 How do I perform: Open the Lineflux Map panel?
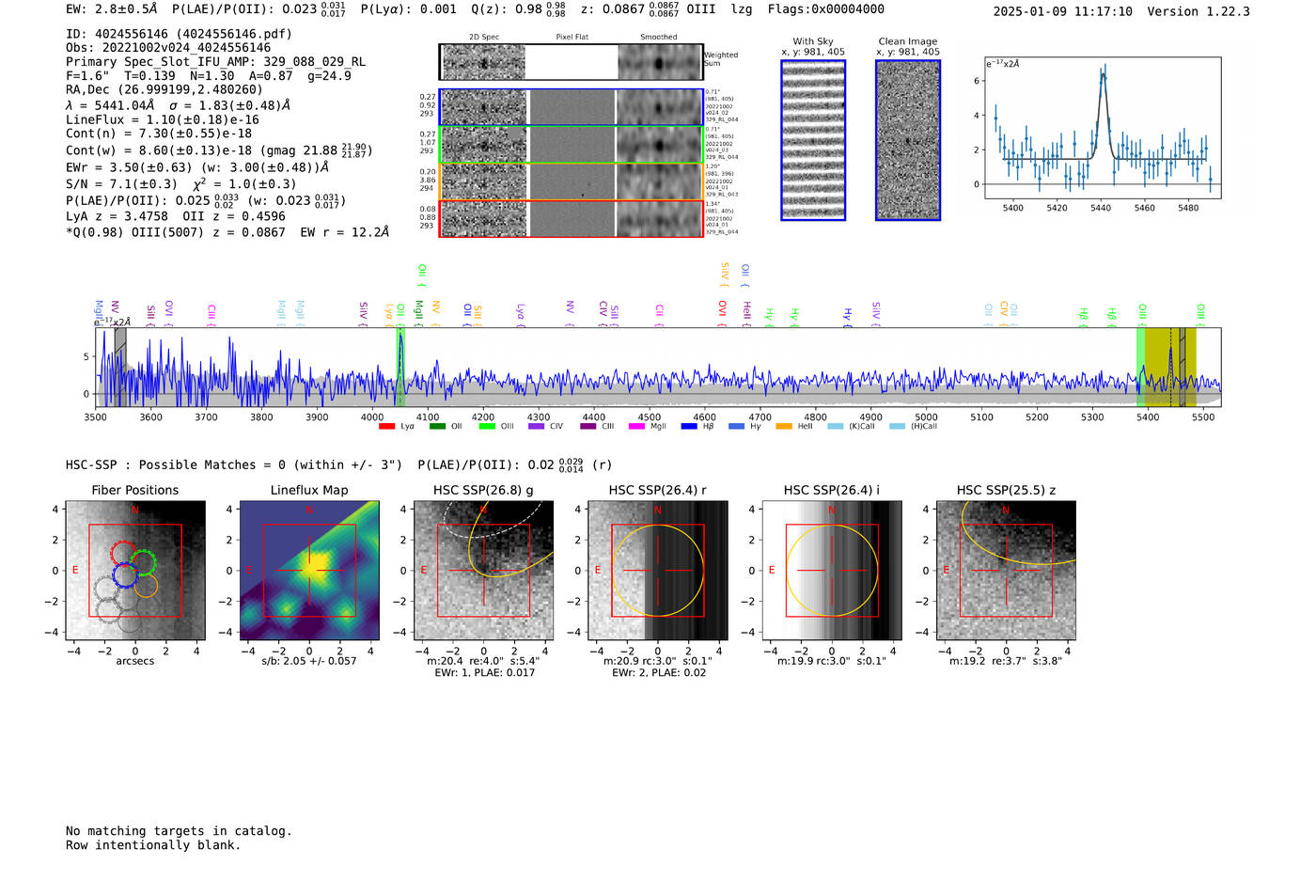pos(309,571)
